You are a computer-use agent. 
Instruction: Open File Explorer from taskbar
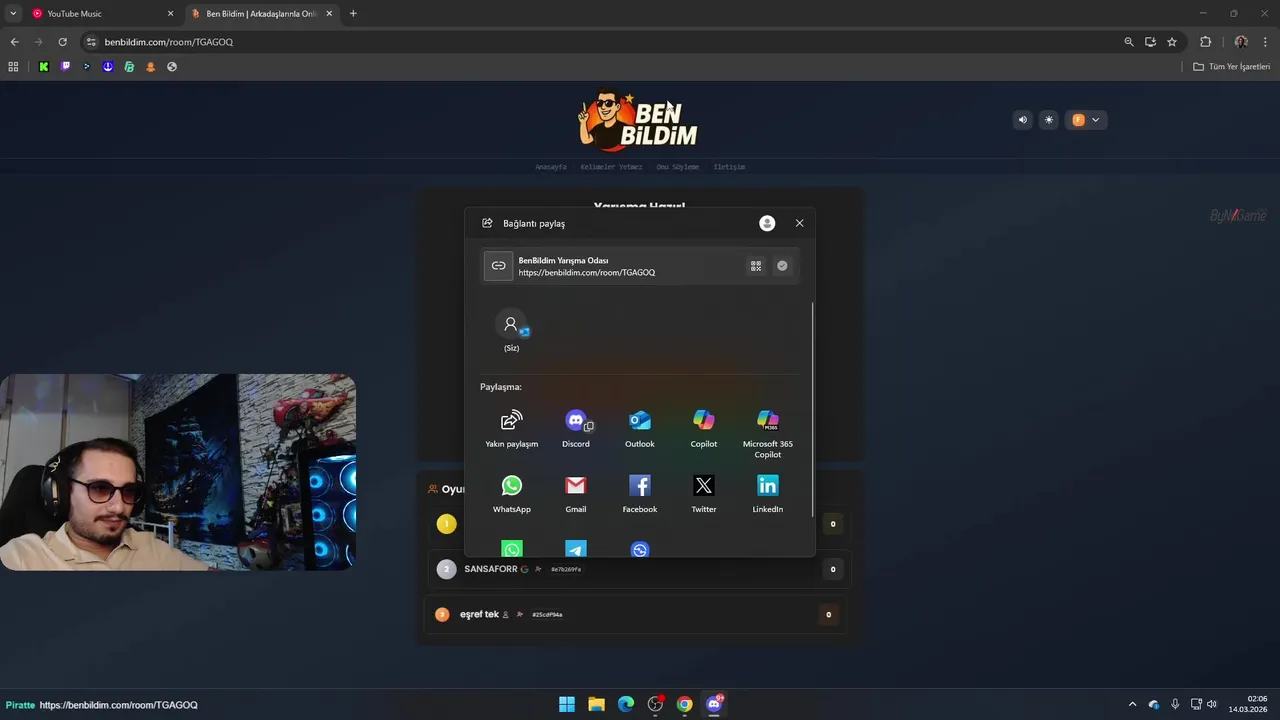[596, 704]
